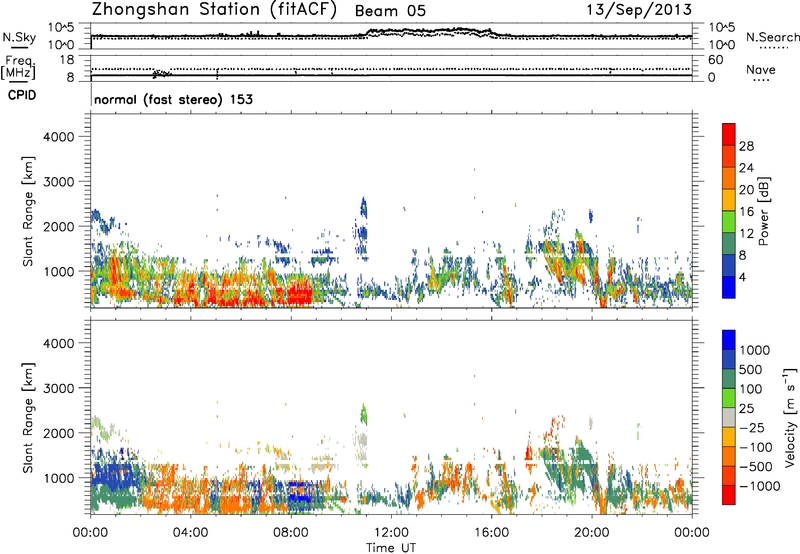The width and height of the screenshot is (800, 554).
Task: Click the 08:00 time tick label
Action: tap(290, 533)
